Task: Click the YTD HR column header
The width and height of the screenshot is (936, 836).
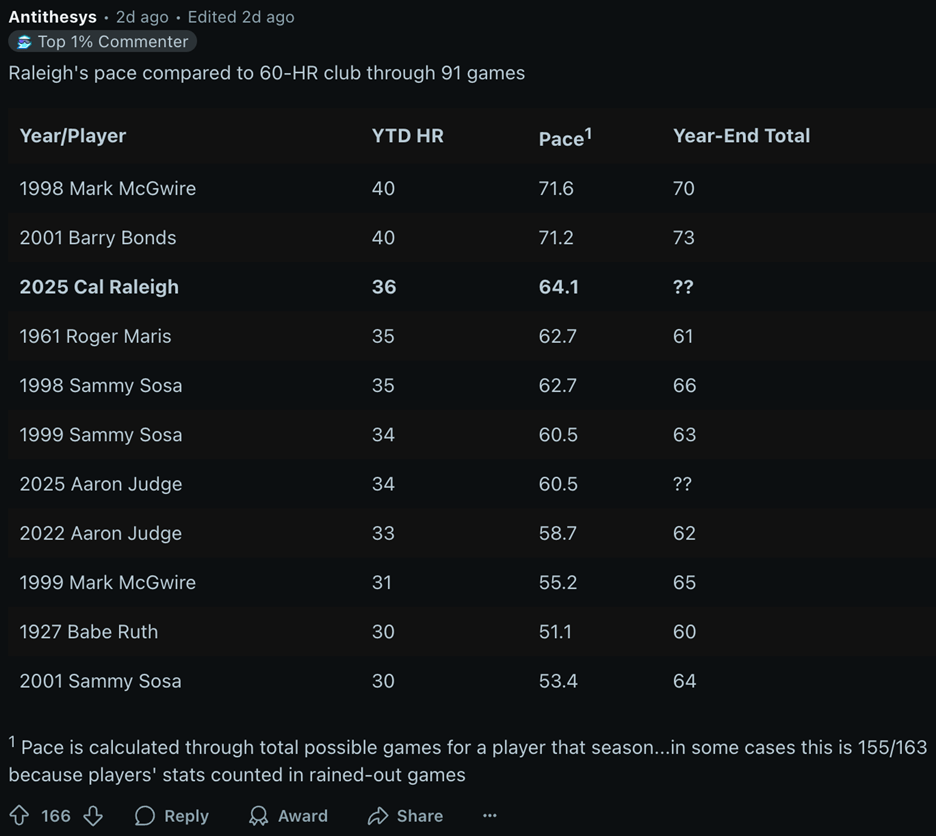Action: tap(407, 136)
